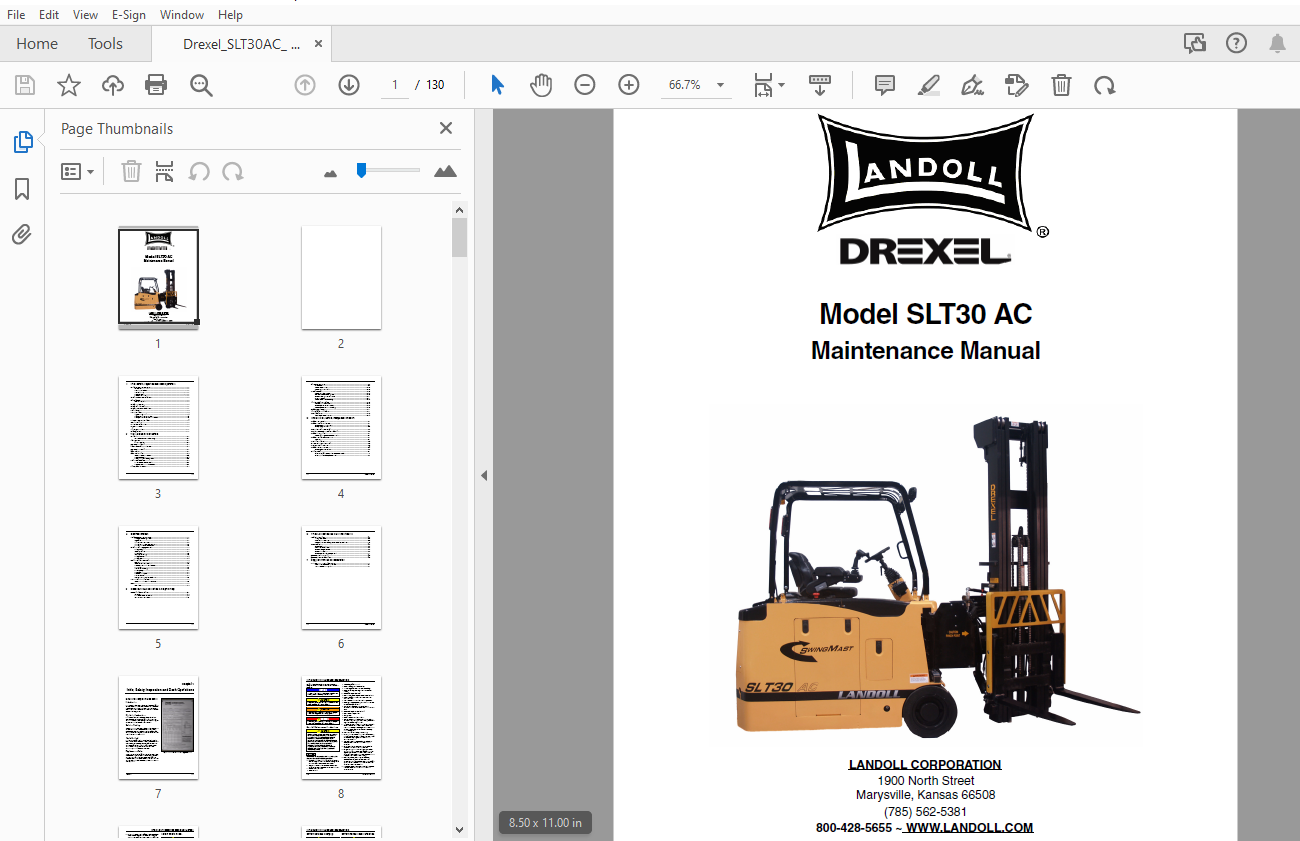This screenshot has height=841, width=1300.
Task: Select page 5 thumbnail
Action: [x=158, y=578]
